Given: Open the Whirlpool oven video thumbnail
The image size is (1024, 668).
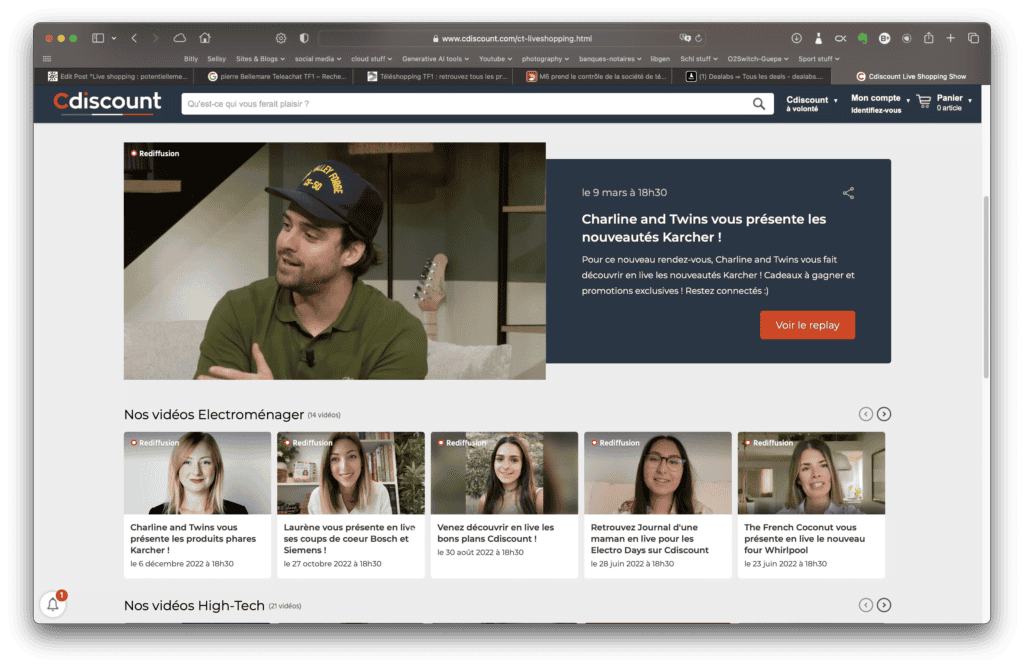Looking at the screenshot, I should tap(811, 473).
